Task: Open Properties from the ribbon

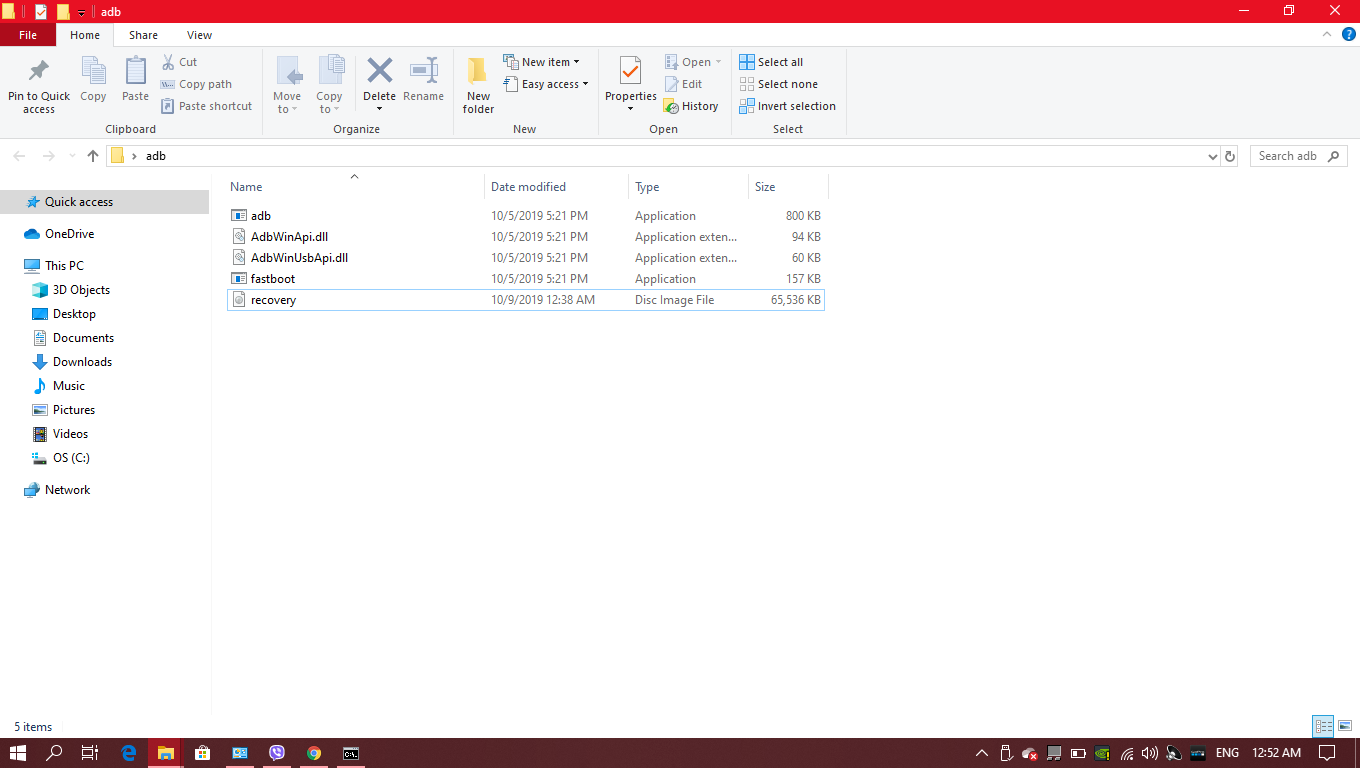Action: coord(630,73)
